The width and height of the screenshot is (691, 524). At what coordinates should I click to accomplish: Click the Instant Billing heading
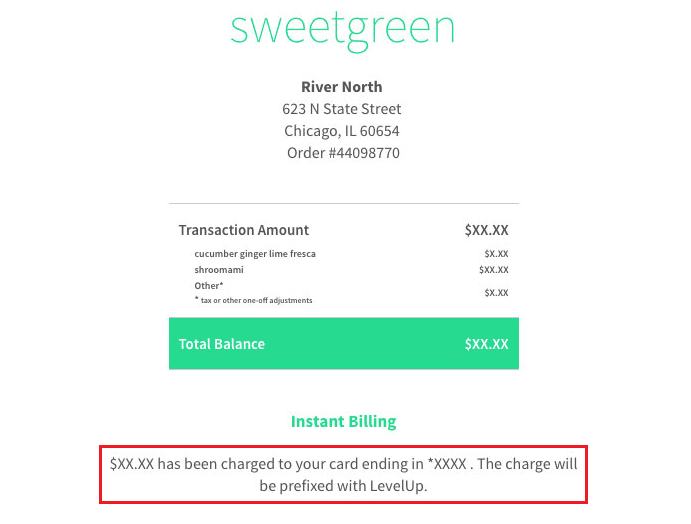[343, 422]
